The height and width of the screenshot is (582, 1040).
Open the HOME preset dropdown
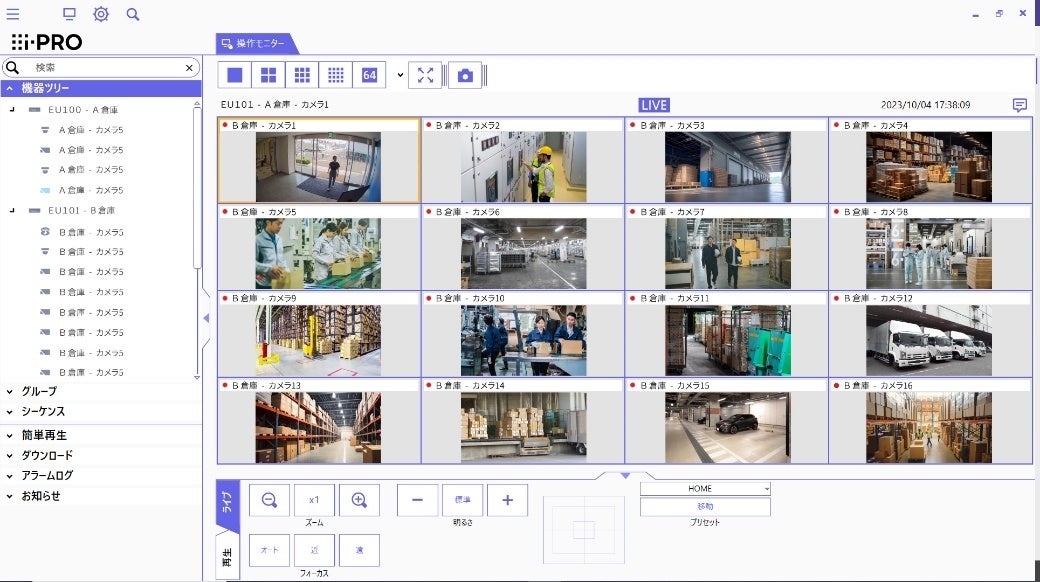(x=705, y=488)
